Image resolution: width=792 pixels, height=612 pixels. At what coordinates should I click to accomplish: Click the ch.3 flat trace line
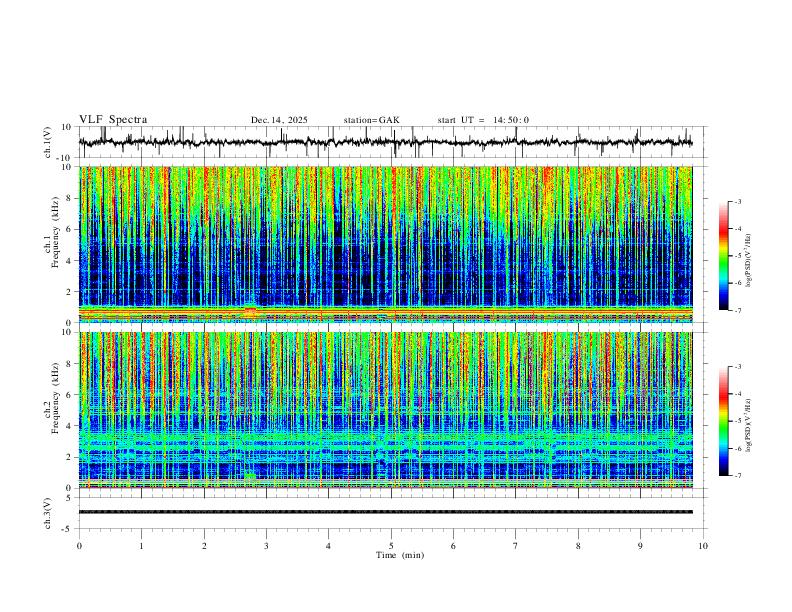pyautogui.click(x=385, y=512)
